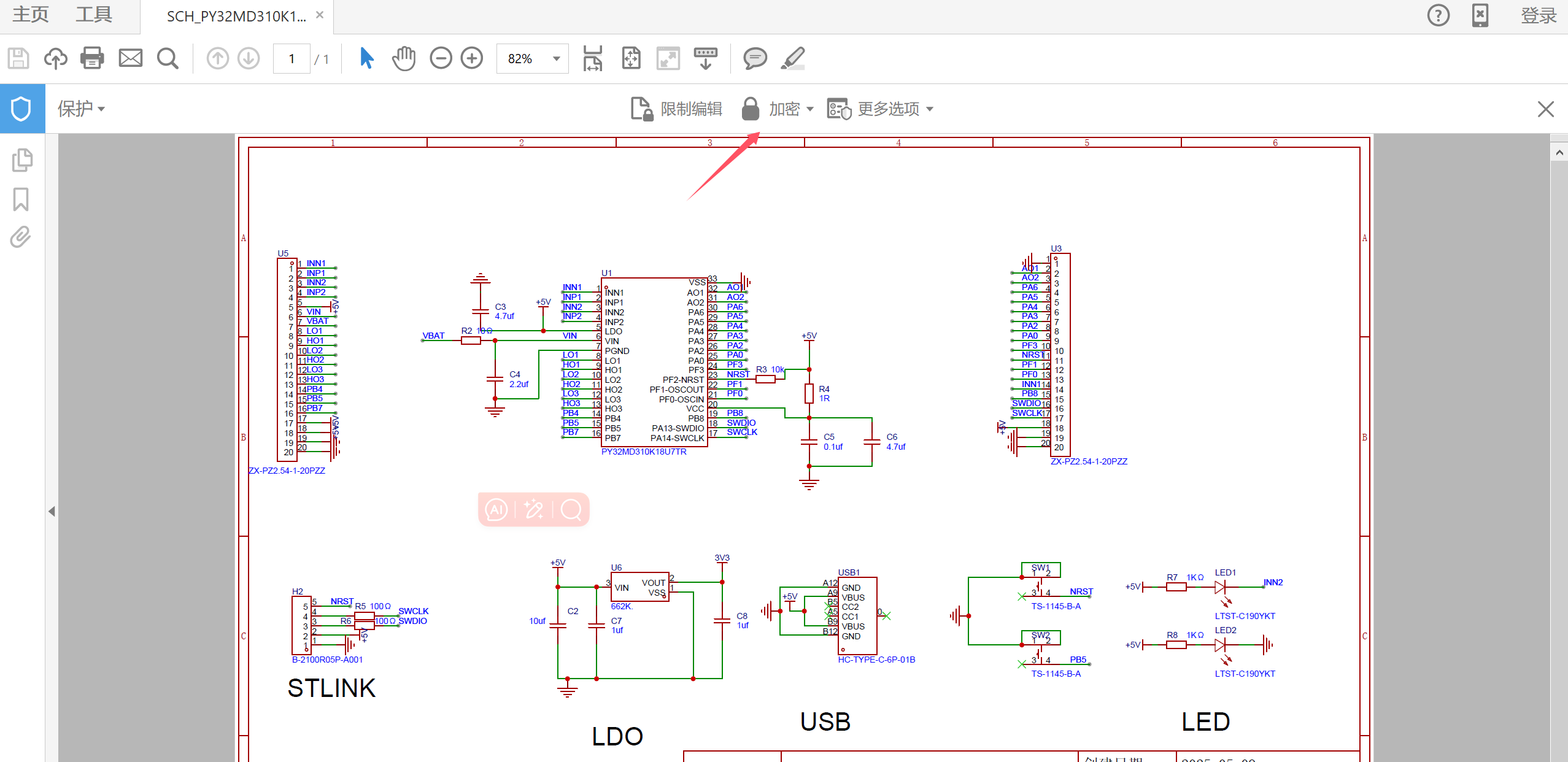Open the bookmarks panel icon
The width and height of the screenshot is (1568, 762).
click(x=21, y=199)
